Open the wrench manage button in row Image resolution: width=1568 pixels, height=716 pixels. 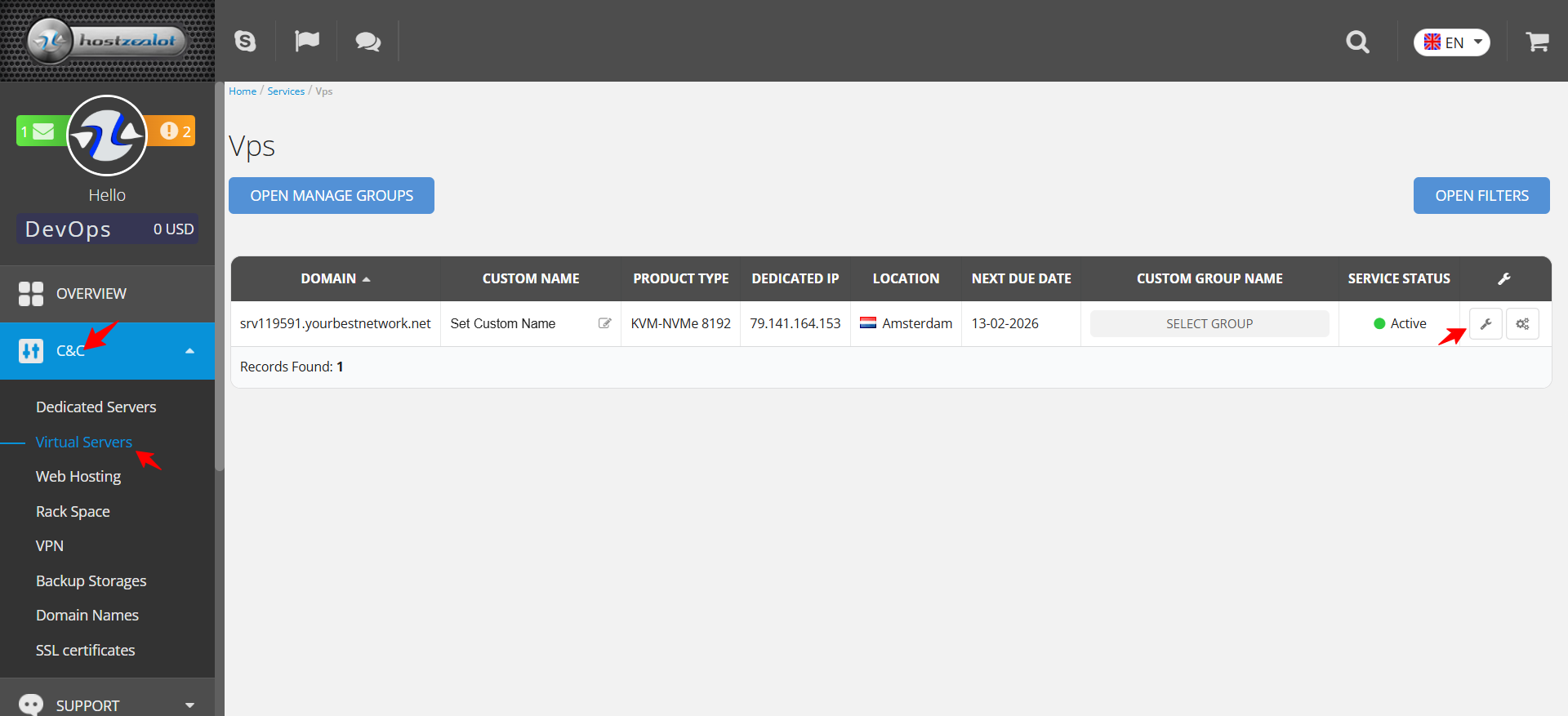pyautogui.click(x=1486, y=324)
